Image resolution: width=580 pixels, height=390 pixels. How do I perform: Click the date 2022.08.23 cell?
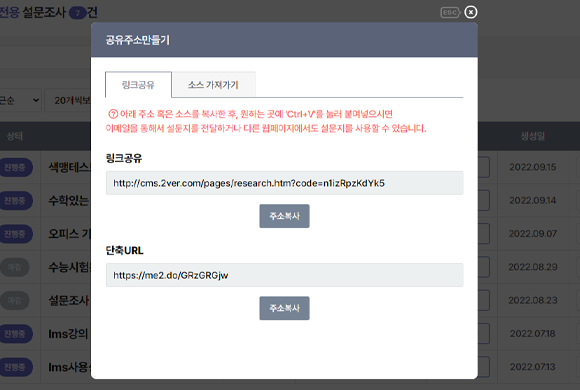click(x=533, y=300)
